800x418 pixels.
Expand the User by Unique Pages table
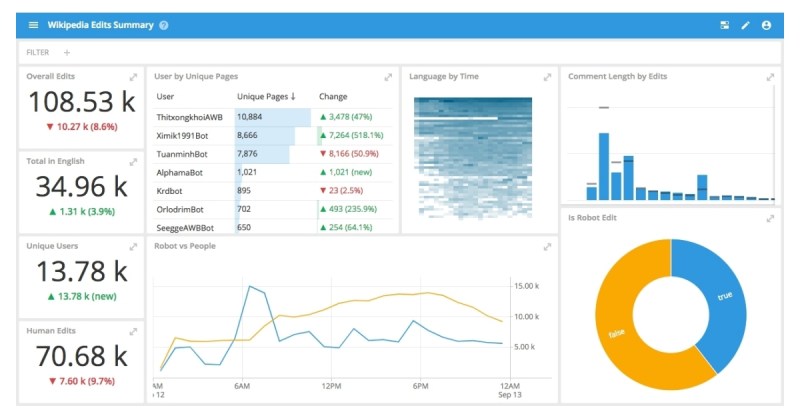click(x=388, y=77)
